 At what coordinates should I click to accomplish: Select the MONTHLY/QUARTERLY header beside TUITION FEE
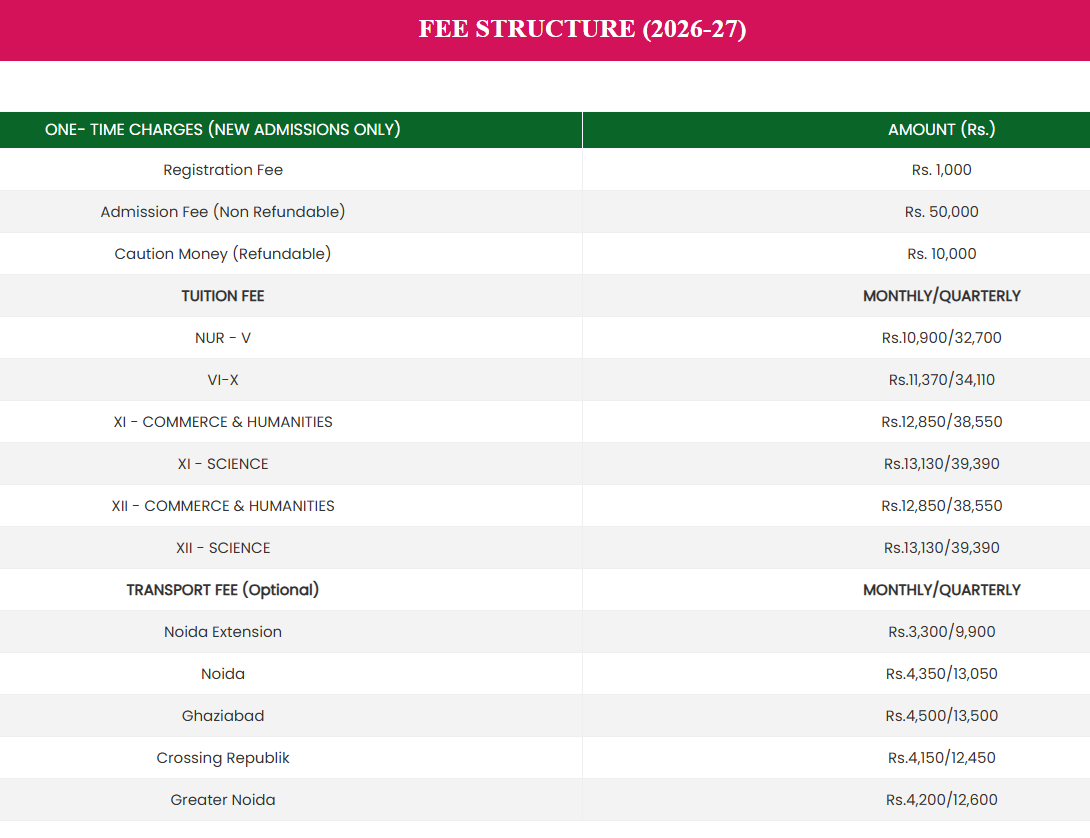pos(941,296)
